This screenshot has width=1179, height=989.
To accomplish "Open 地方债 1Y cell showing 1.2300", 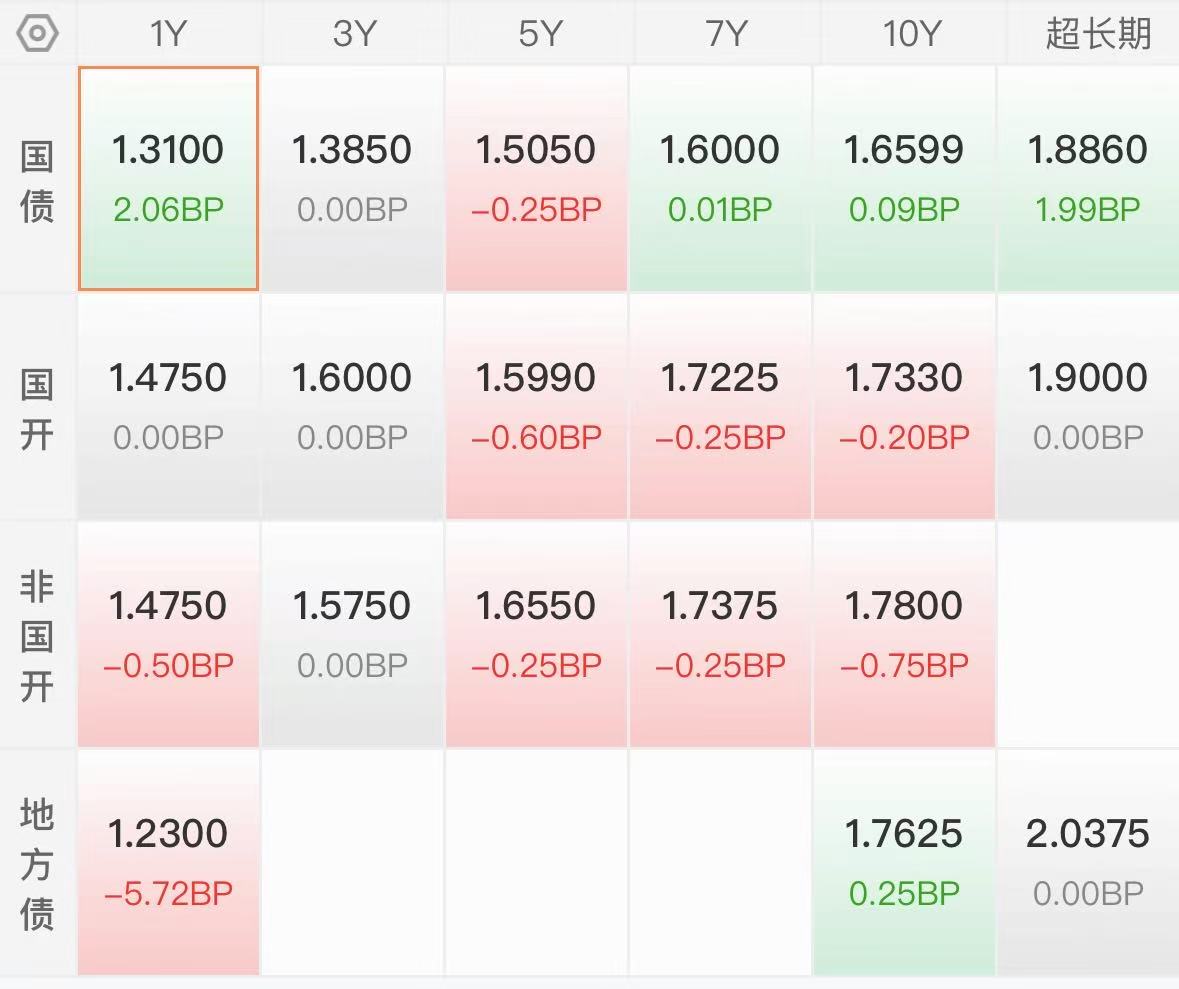I will 168,862.
